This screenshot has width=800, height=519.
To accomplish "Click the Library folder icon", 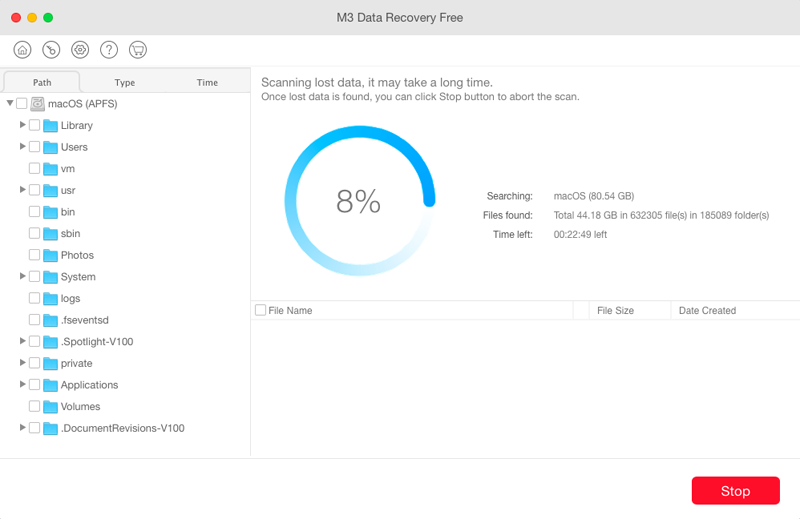I will [x=50, y=126].
